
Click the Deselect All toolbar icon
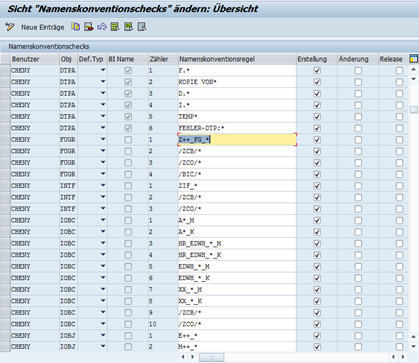[142, 27]
